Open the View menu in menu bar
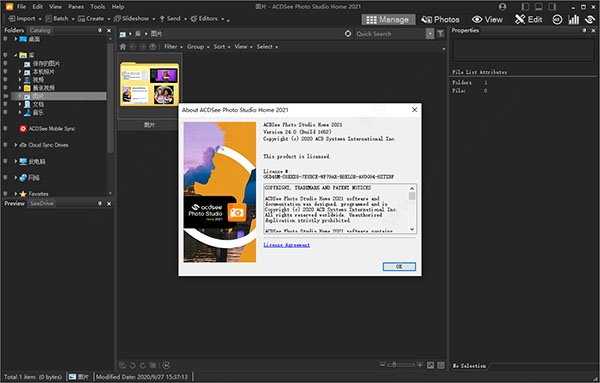 coord(55,7)
